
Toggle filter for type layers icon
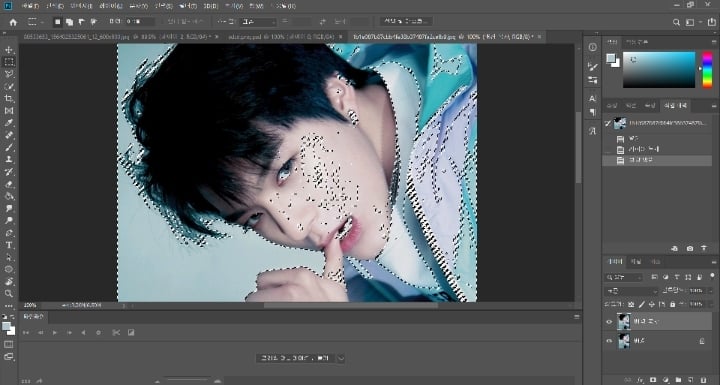click(x=677, y=277)
